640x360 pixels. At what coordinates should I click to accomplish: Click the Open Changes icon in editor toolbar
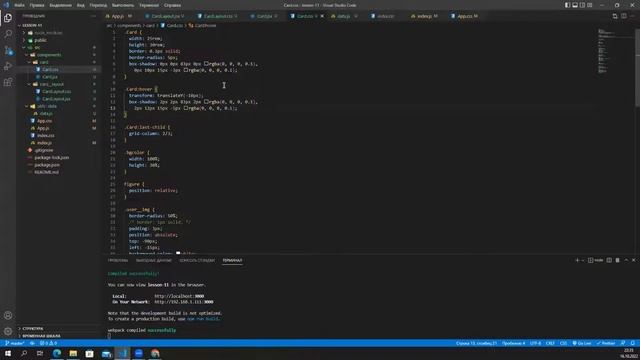click(615, 16)
